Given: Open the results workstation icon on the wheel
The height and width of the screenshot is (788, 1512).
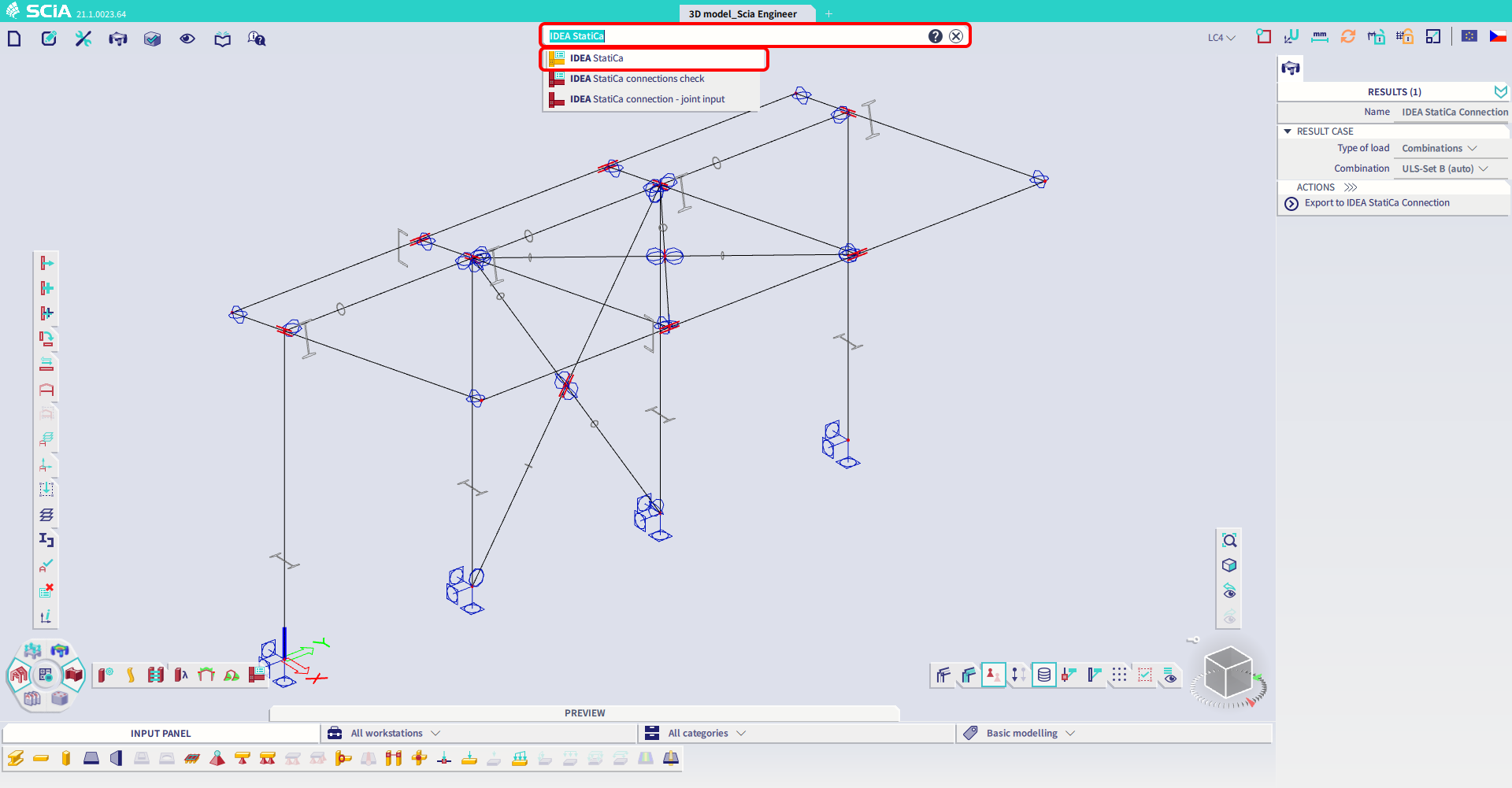Looking at the screenshot, I should 59,651.
